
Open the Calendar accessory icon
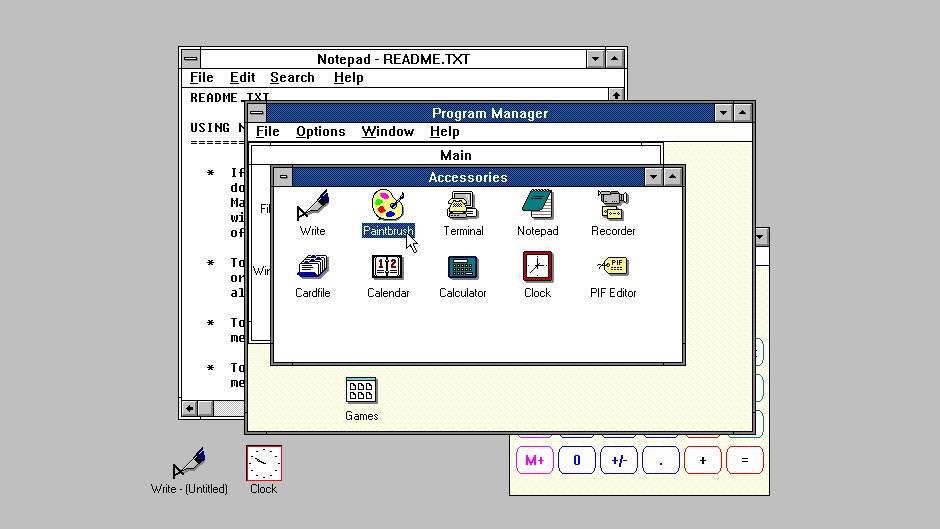coord(388,268)
